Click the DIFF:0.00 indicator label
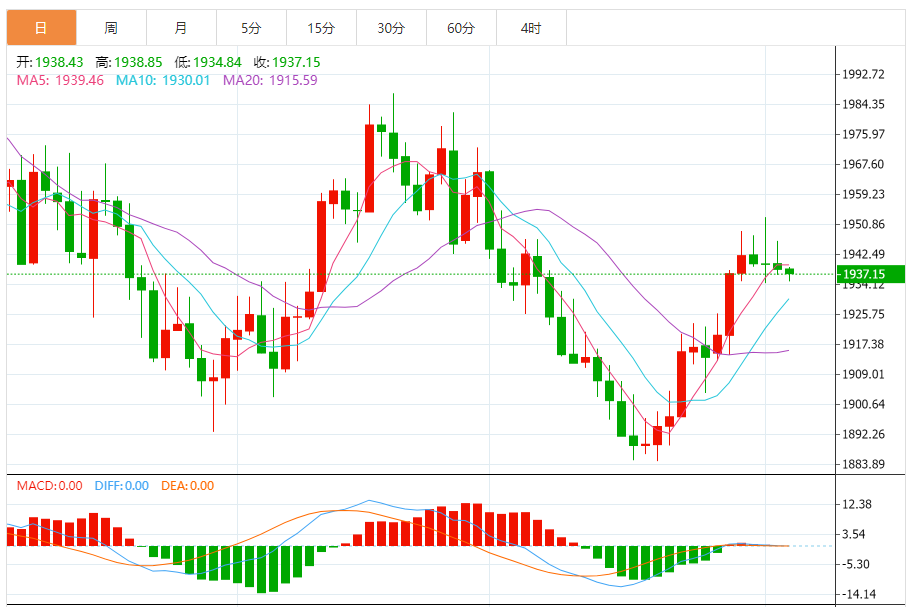913x607 pixels. (x=122, y=486)
